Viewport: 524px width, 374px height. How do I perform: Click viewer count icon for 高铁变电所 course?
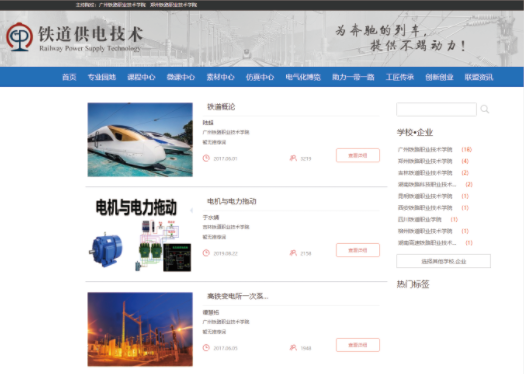[x=293, y=348]
